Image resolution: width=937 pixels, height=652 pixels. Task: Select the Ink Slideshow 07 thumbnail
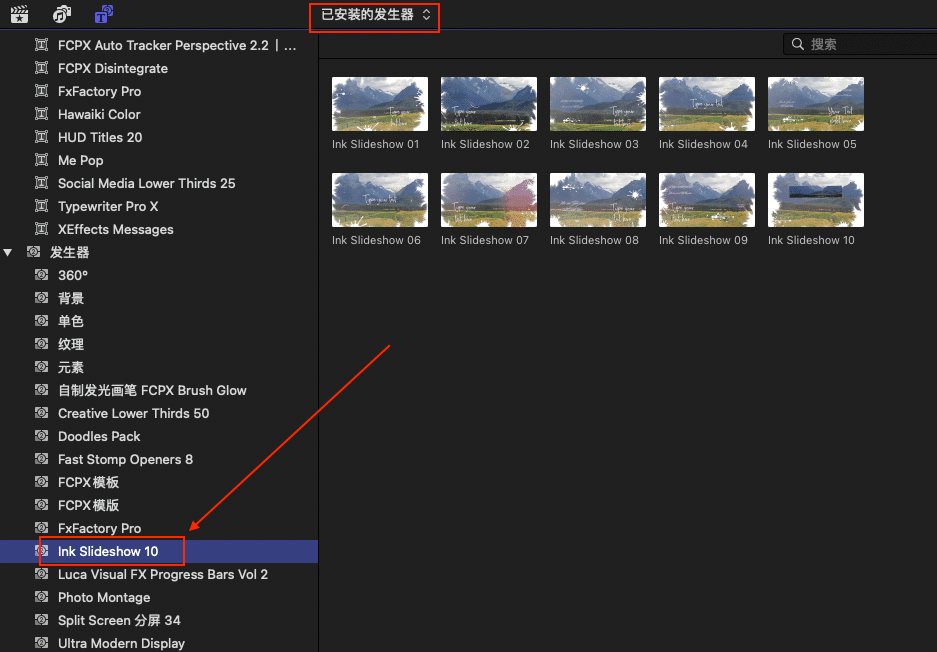pyautogui.click(x=489, y=200)
